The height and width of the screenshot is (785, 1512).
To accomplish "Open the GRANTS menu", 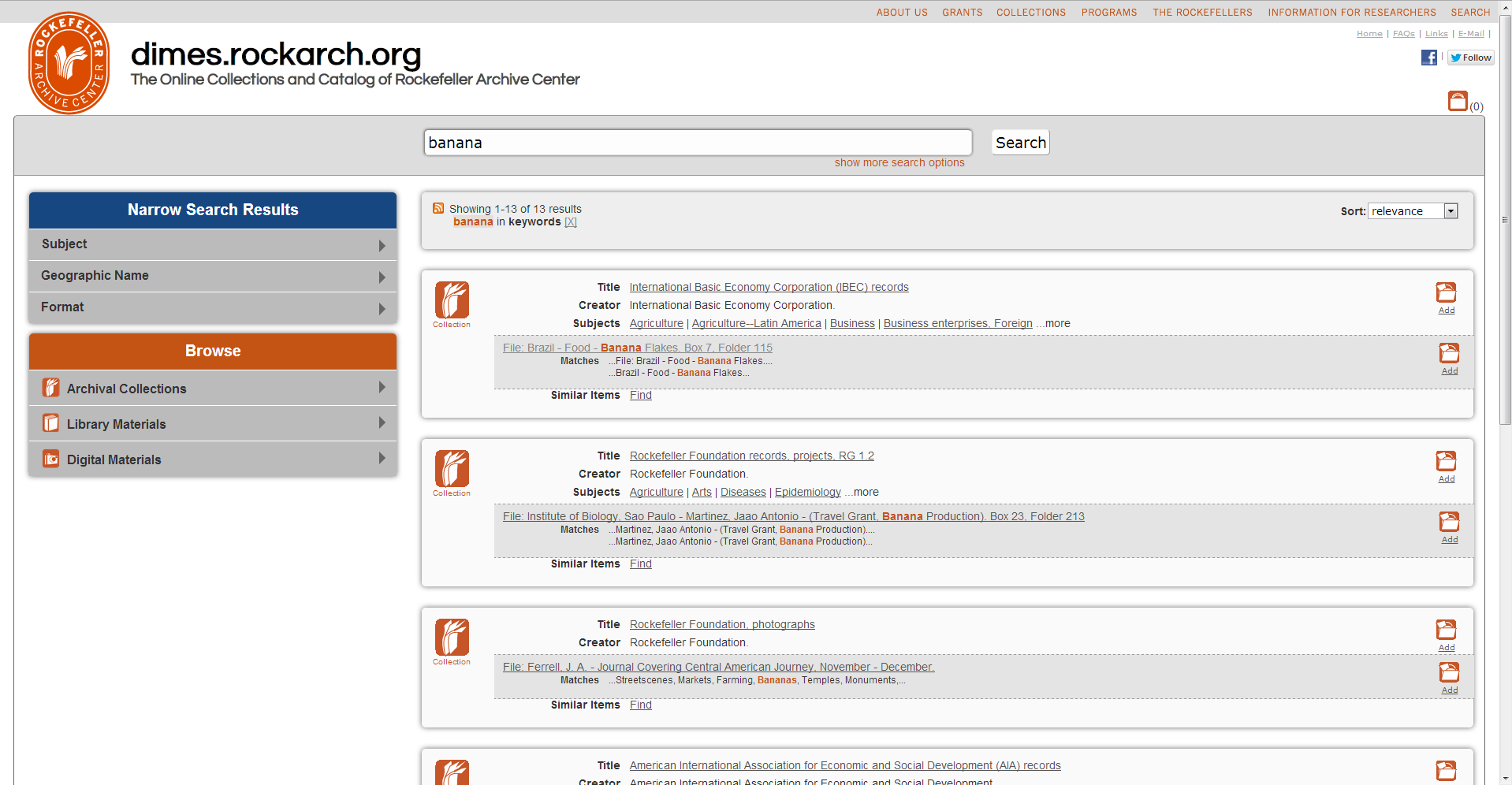I will (x=962, y=13).
